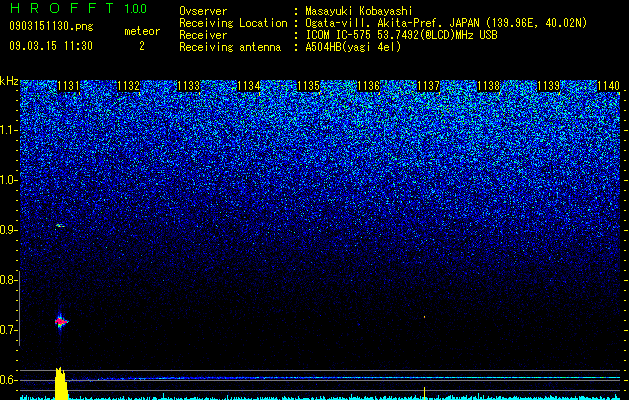Click the 1135 time marker label

click(x=308, y=86)
